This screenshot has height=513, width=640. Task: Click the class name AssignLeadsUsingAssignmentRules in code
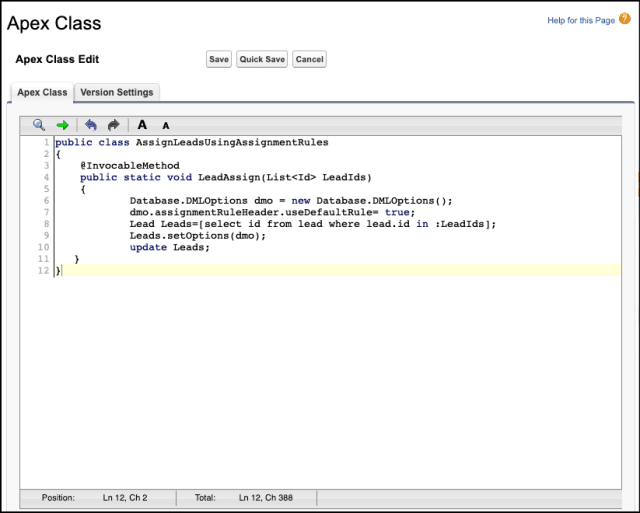click(232, 142)
